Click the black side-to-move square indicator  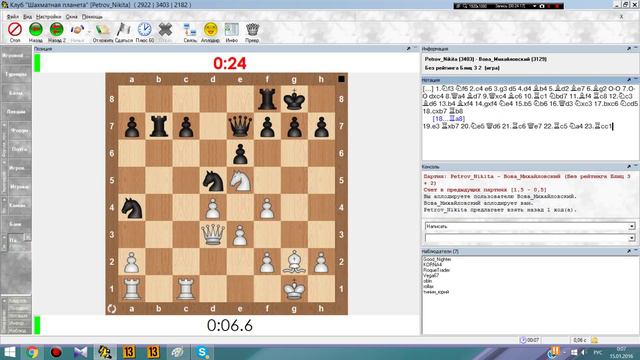coord(341,79)
